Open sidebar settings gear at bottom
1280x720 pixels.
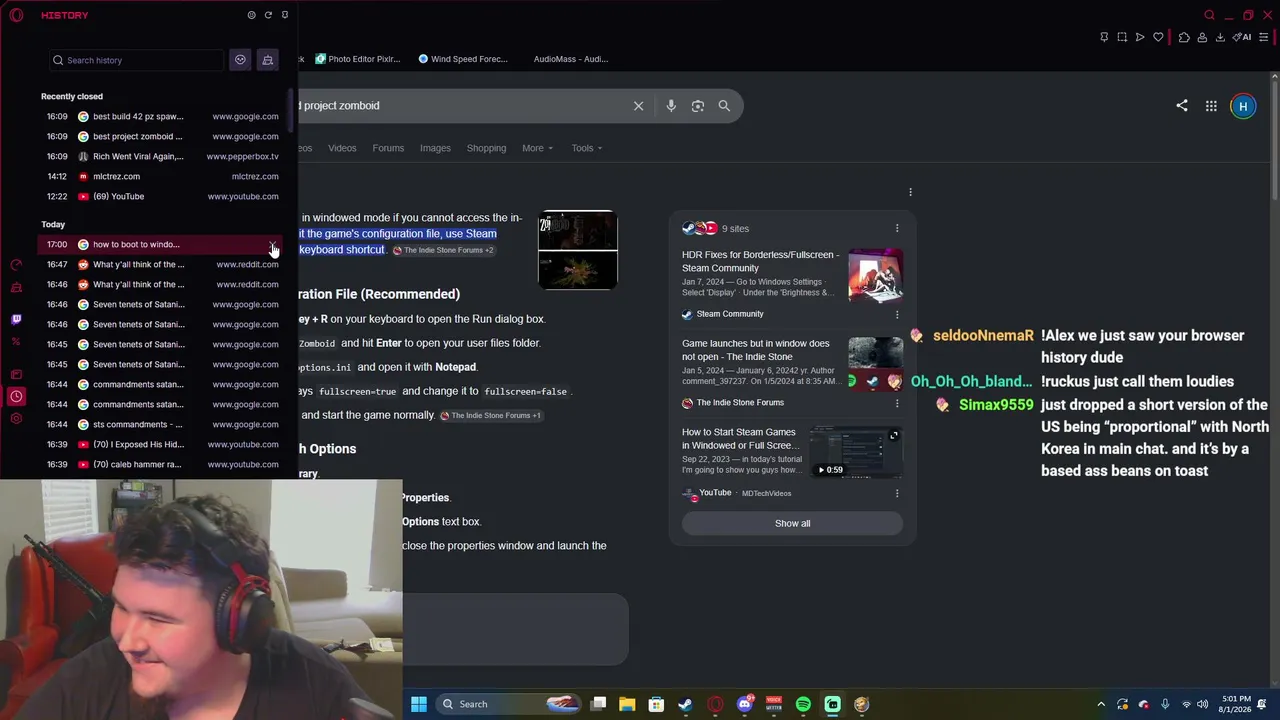(16, 418)
